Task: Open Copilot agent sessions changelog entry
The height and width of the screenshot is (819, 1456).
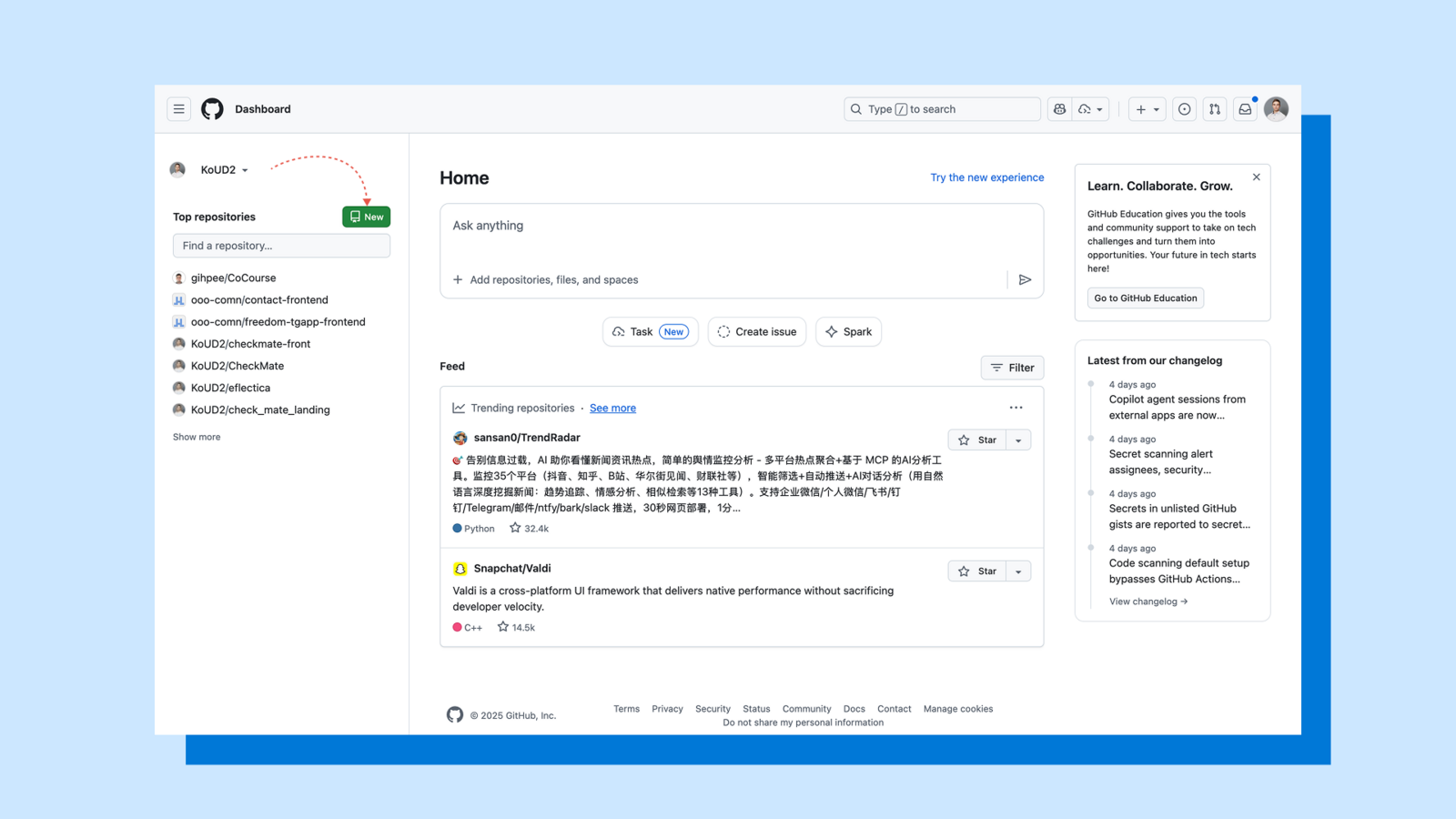Action: (x=1178, y=408)
